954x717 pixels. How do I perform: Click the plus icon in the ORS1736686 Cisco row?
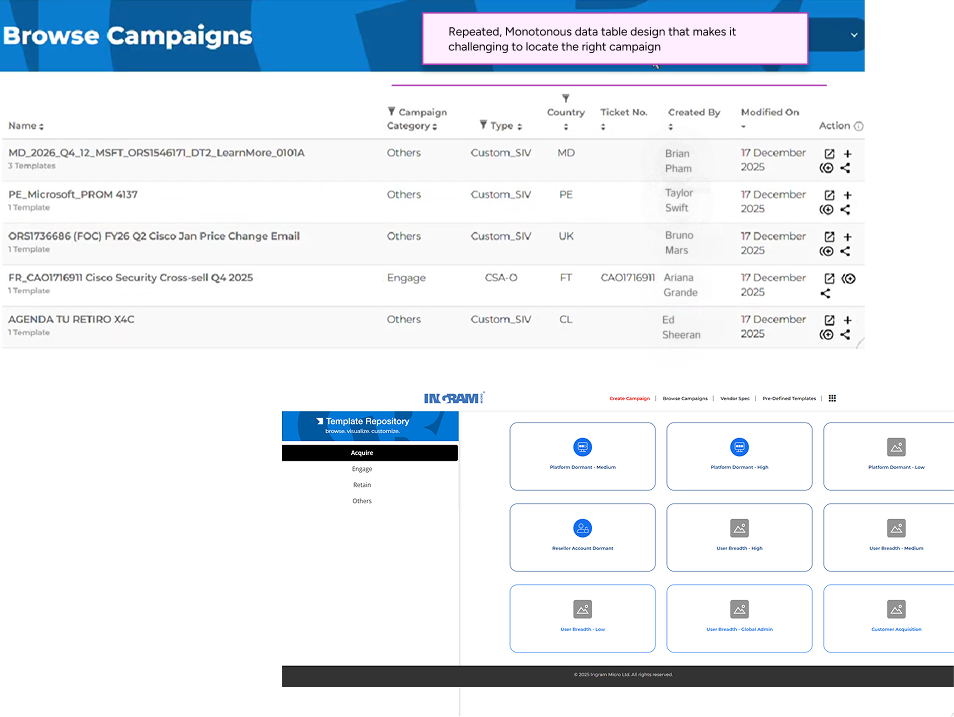pos(848,237)
